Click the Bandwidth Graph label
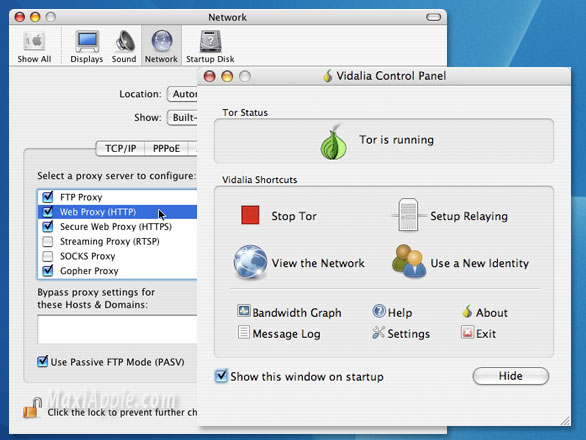 point(297,313)
